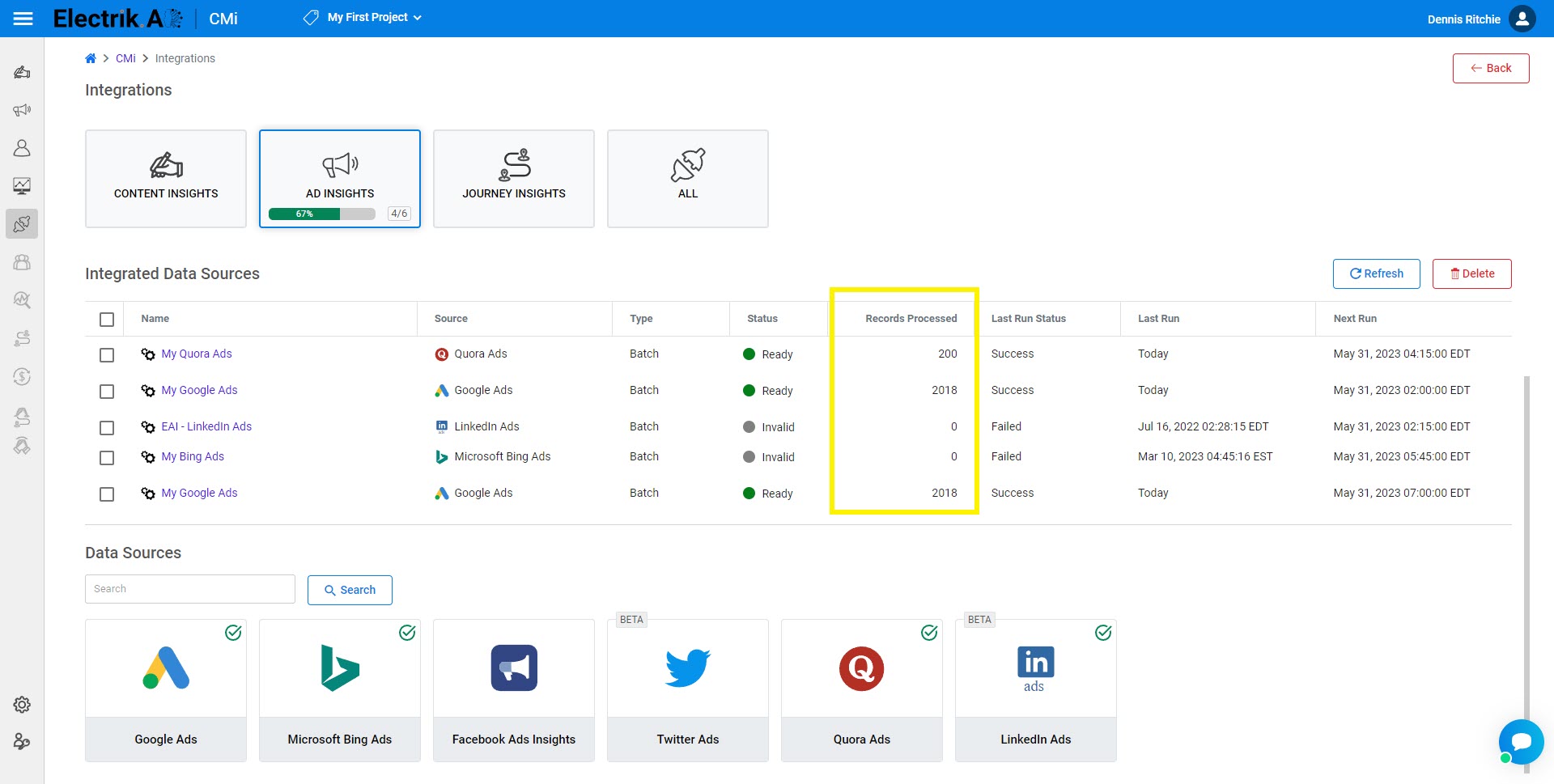Image resolution: width=1554 pixels, height=784 pixels.
Task: Open the Content Insights sidebar icon
Action: (x=22, y=72)
